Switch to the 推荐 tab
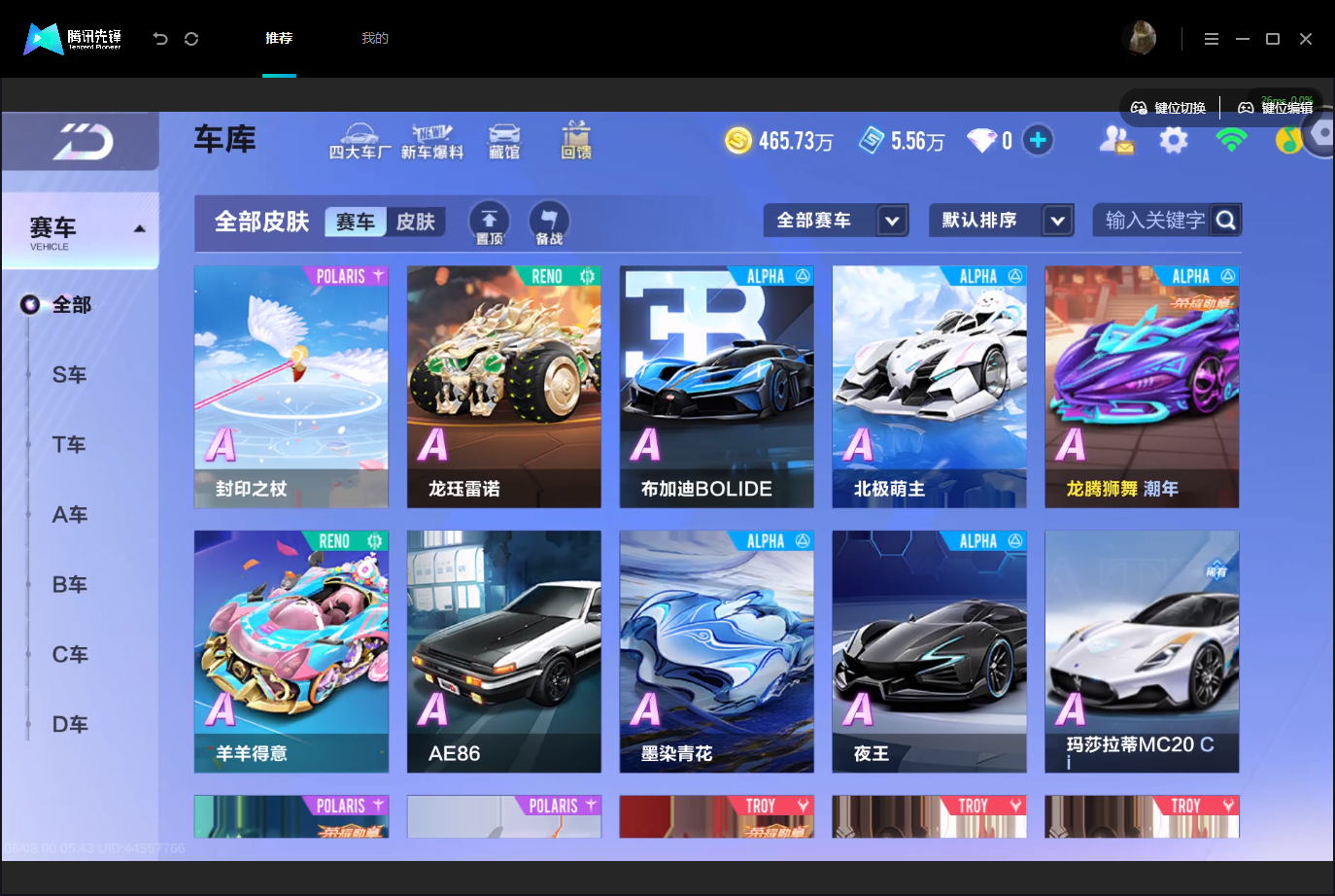 279,39
